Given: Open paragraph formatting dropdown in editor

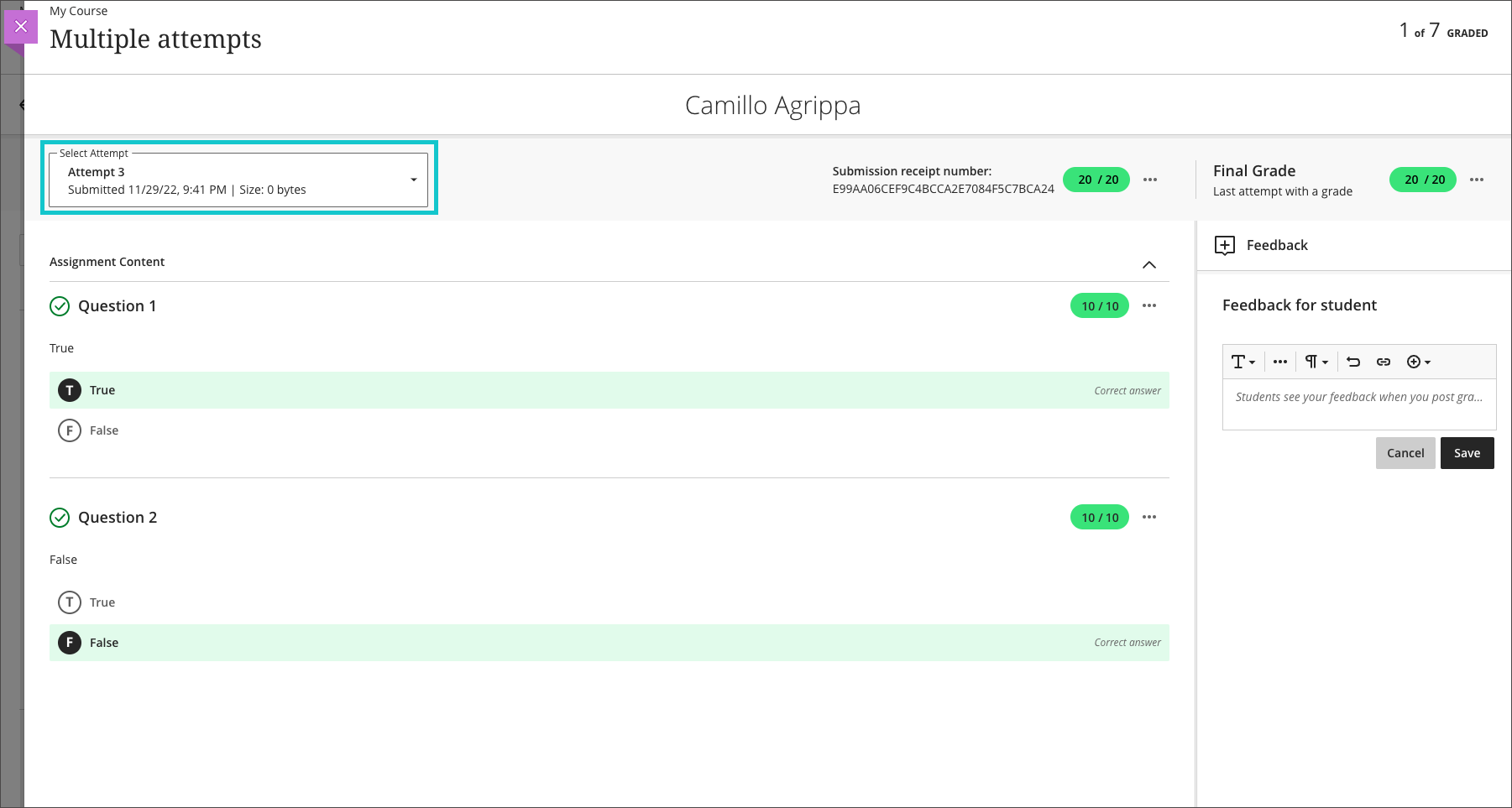Looking at the screenshot, I should [x=1316, y=362].
